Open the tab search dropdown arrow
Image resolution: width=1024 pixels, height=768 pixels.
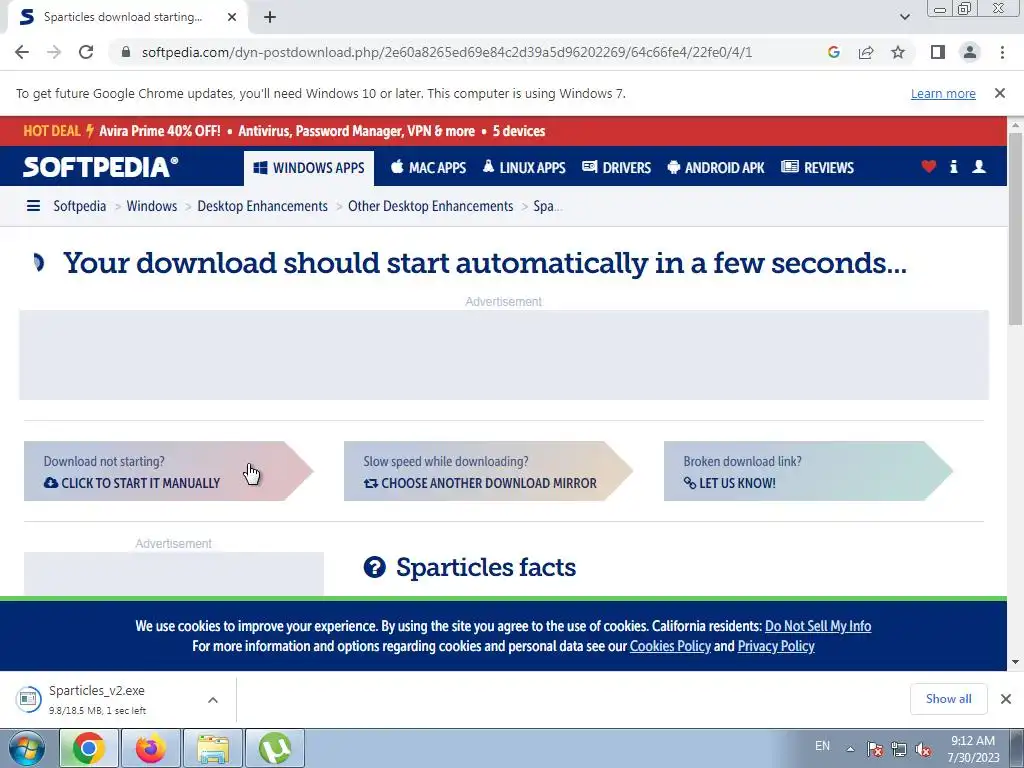click(904, 18)
